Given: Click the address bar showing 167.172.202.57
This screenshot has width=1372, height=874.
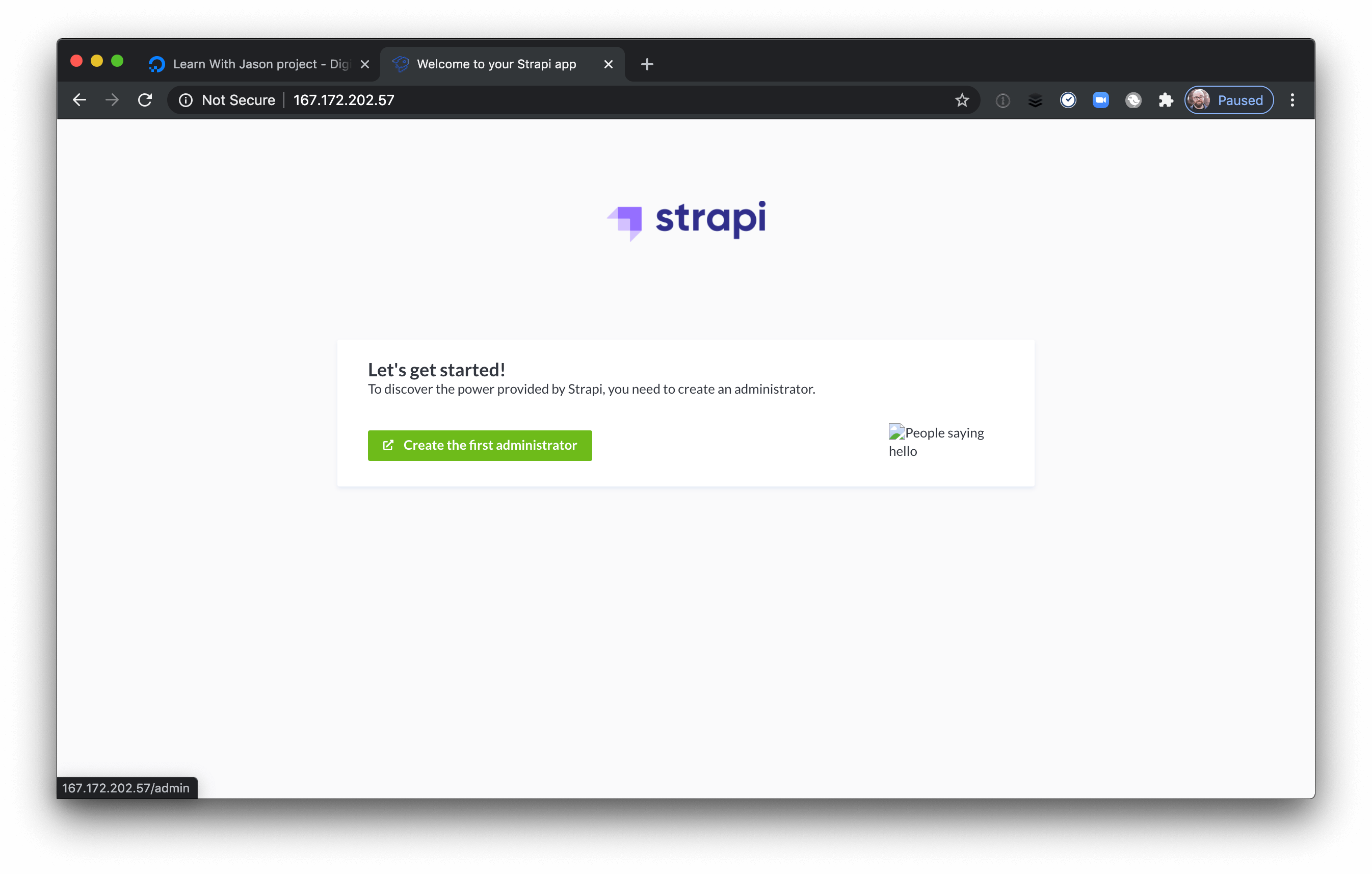Looking at the screenshot, I should click(x=344, y=100).
